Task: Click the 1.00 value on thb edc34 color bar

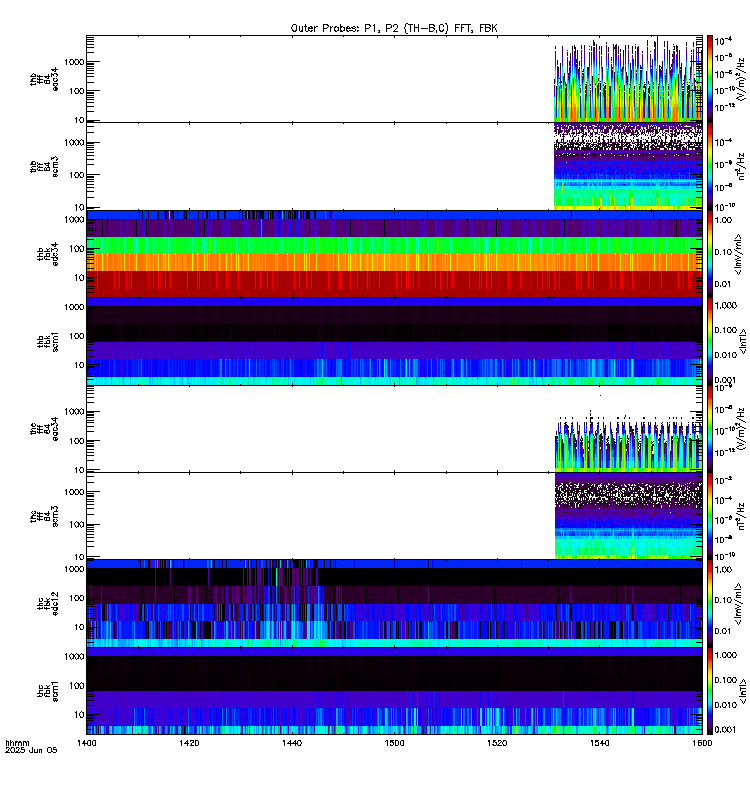Action: point(723,220)
